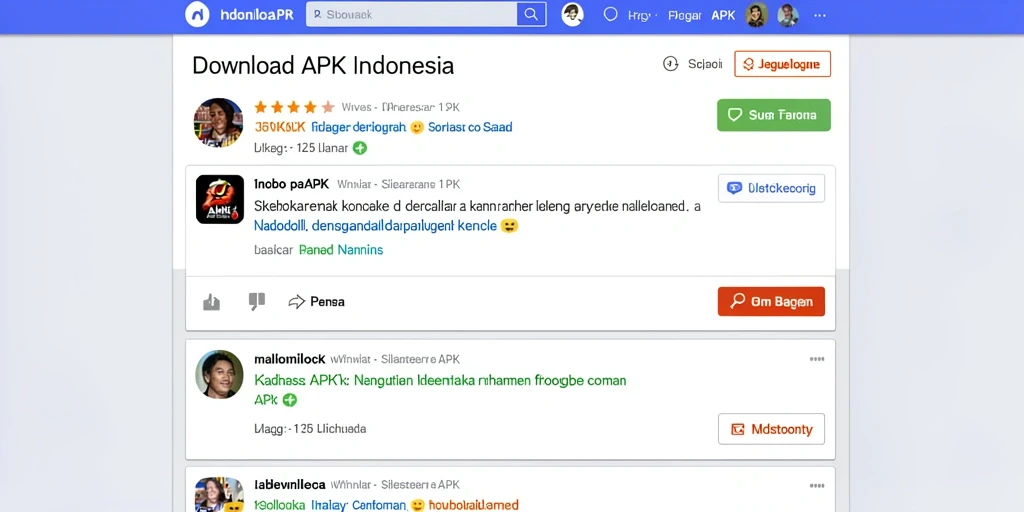Image resolution: width=1024 pixels, height=512 pixels.
Task: Open three-dot menu on labevinlleca post
Action: point(817,486)
